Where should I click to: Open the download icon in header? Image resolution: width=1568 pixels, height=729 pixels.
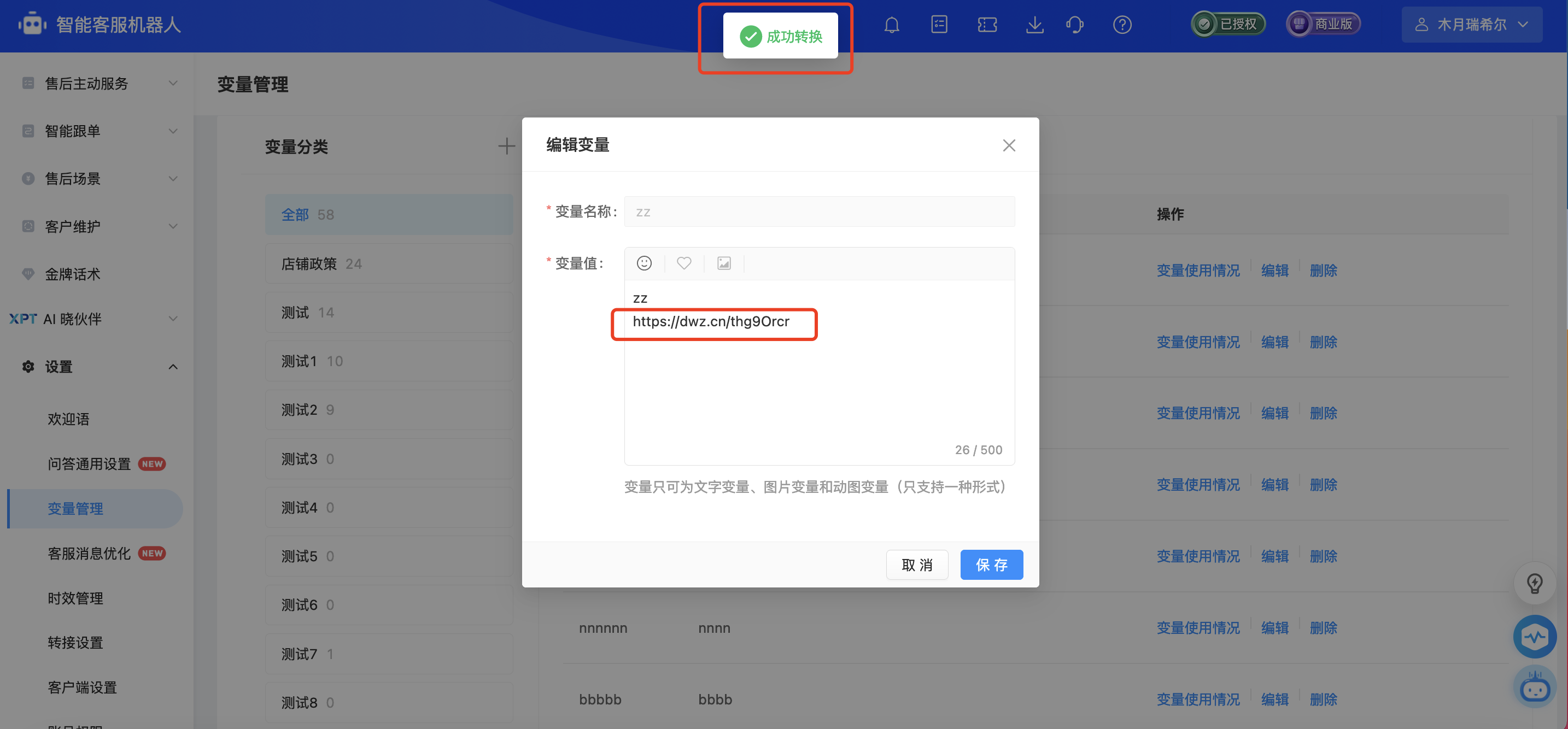1035,25
